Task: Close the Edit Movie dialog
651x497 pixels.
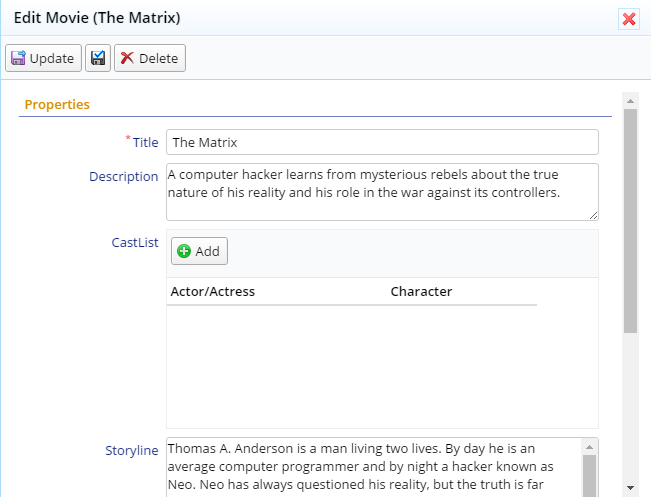Action: tap(629, 19)
